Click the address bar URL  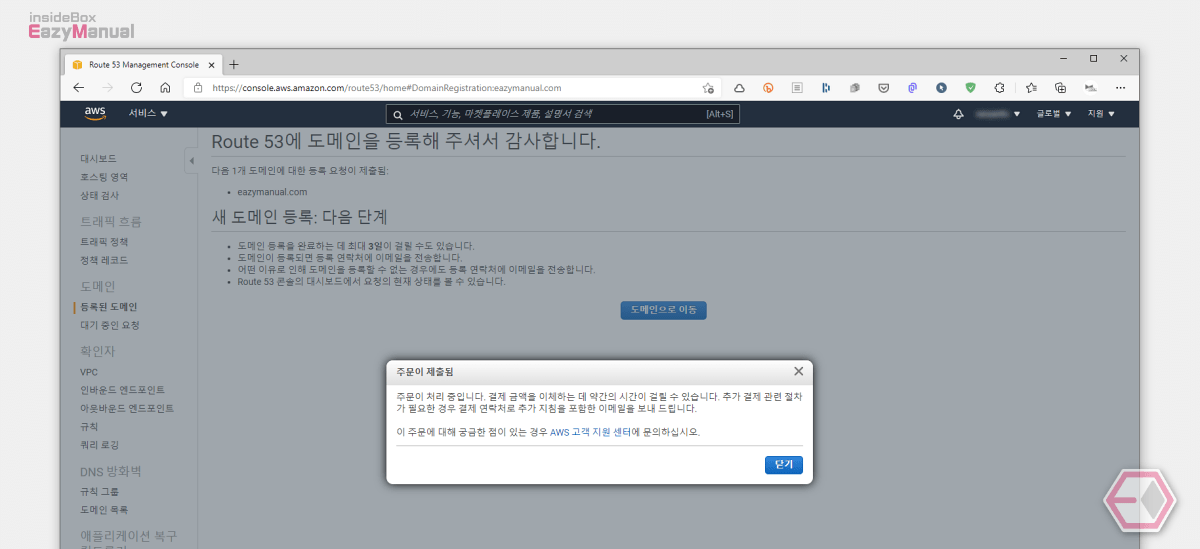point(387,88)
